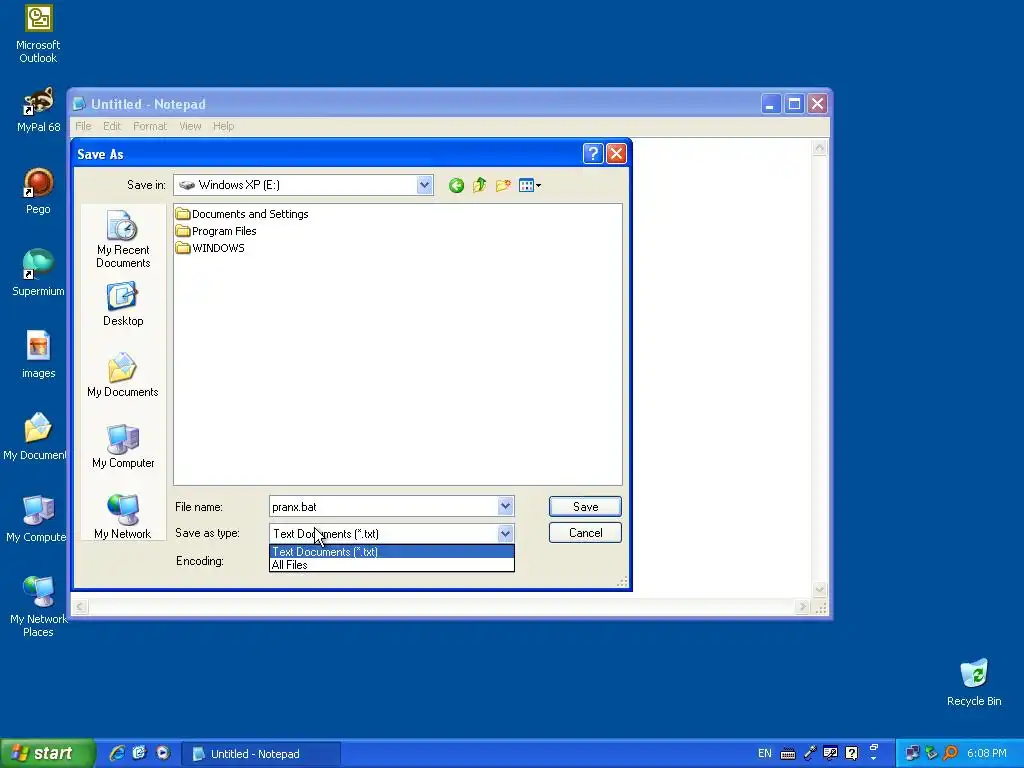Click Notepad vertical scrollbar down arrow
The width and height of the screenshot is (1024, 768).
pyautogui.click(x=820, y=590)
